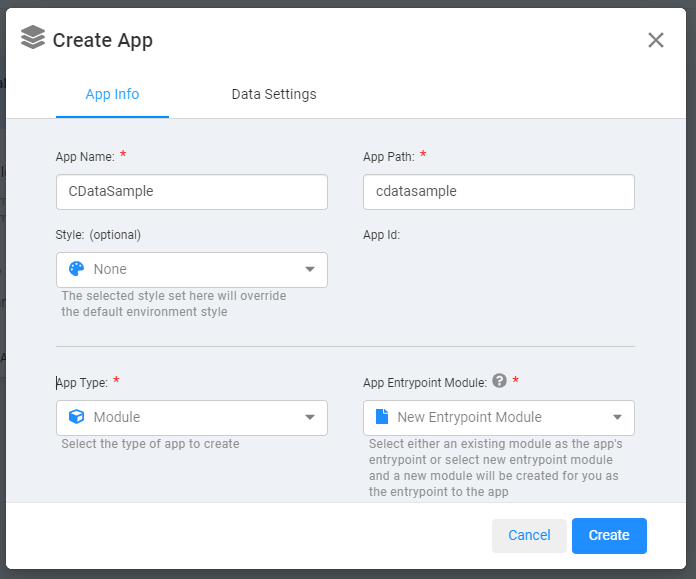Click the help question mark icon
Viewport: 696px width, 579px height.
(500, 381)
